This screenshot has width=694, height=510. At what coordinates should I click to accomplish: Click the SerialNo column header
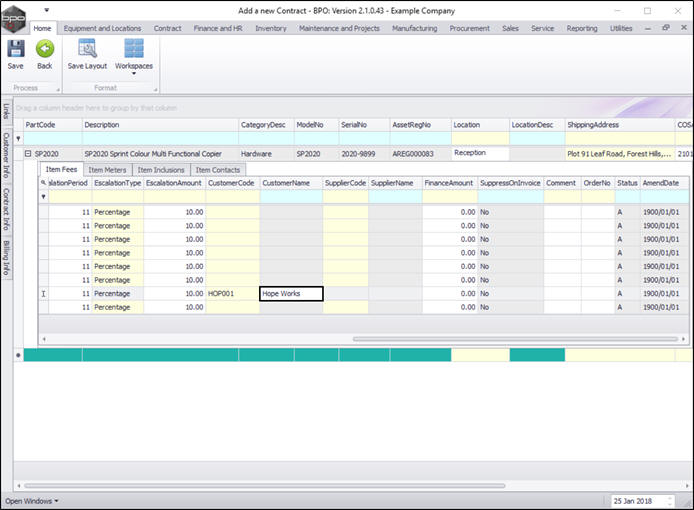364,125
